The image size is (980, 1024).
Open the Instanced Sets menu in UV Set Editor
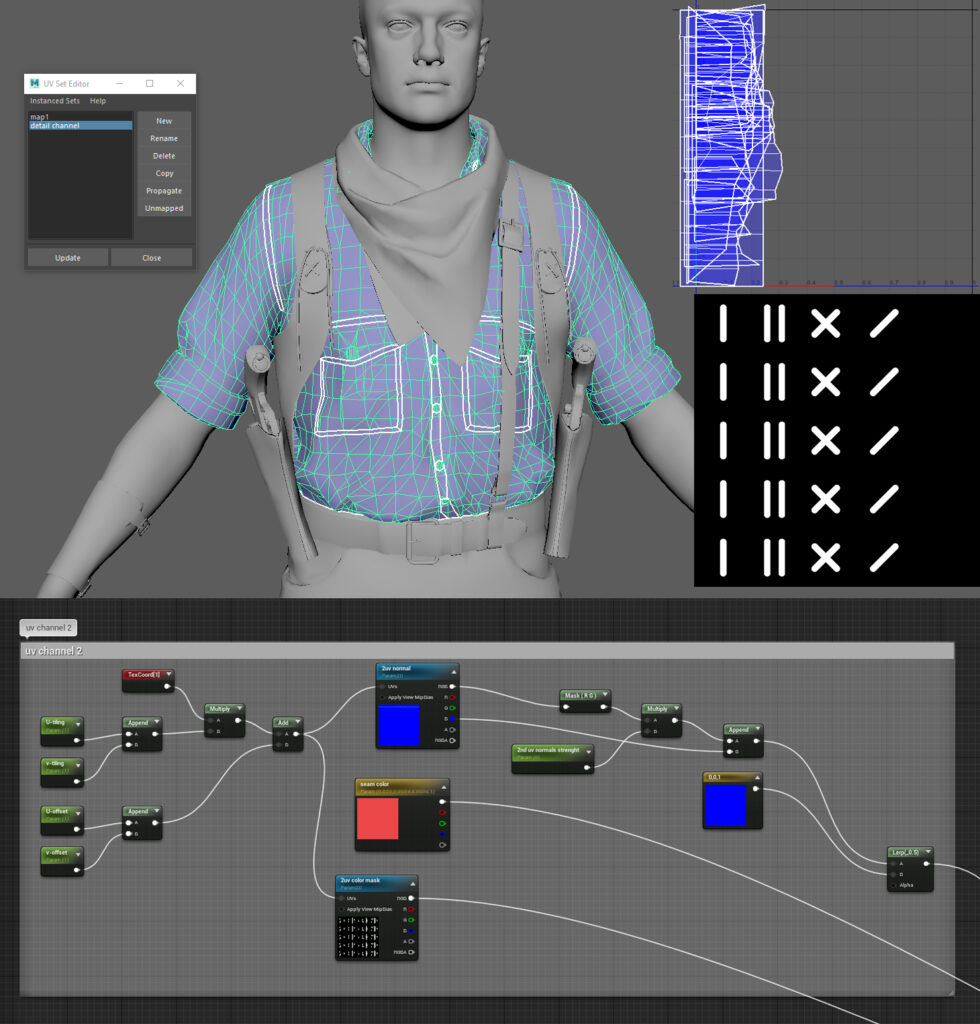pyautogui.click(x=54, y=101)
